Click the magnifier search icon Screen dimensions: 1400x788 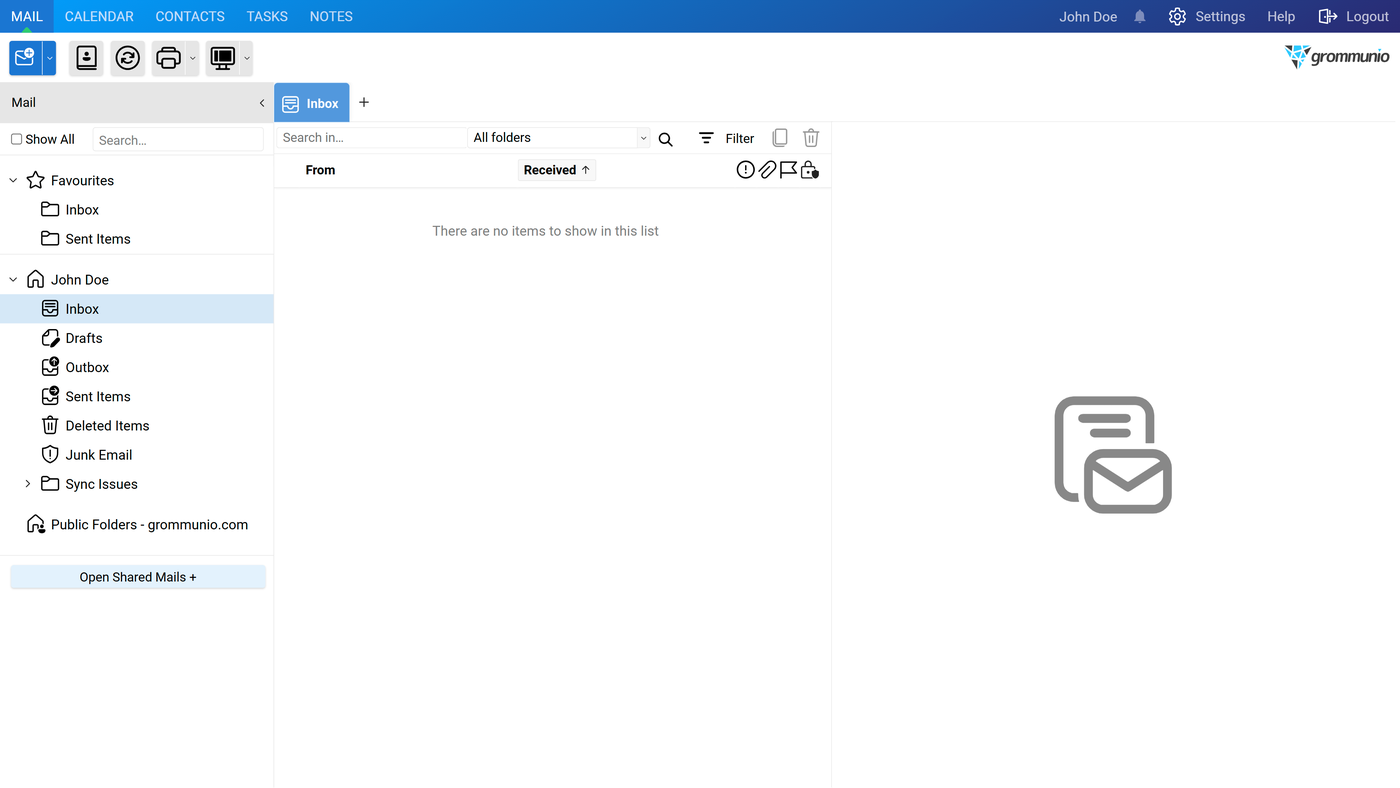[666, 139]
